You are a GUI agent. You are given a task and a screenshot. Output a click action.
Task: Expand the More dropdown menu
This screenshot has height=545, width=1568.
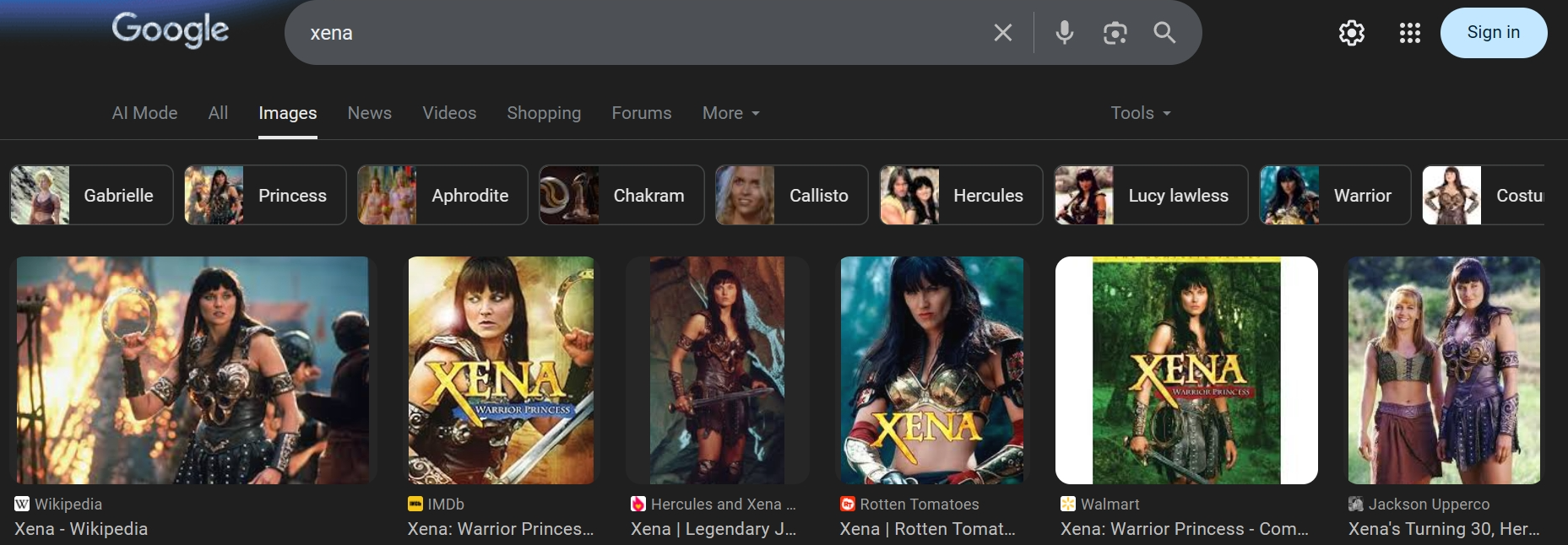point(731,113)
